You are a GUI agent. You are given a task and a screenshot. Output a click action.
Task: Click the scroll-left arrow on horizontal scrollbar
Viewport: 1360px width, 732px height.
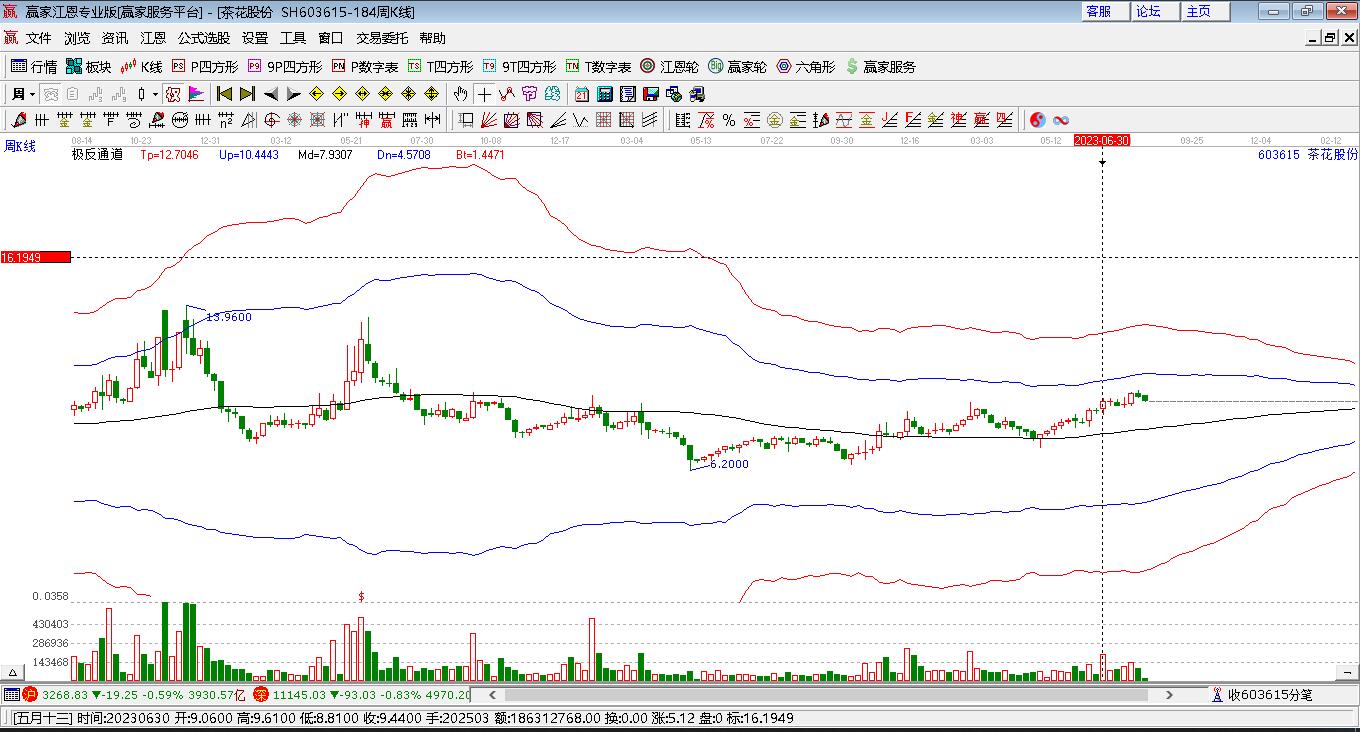pyautogui.click(x=491, y=695)
